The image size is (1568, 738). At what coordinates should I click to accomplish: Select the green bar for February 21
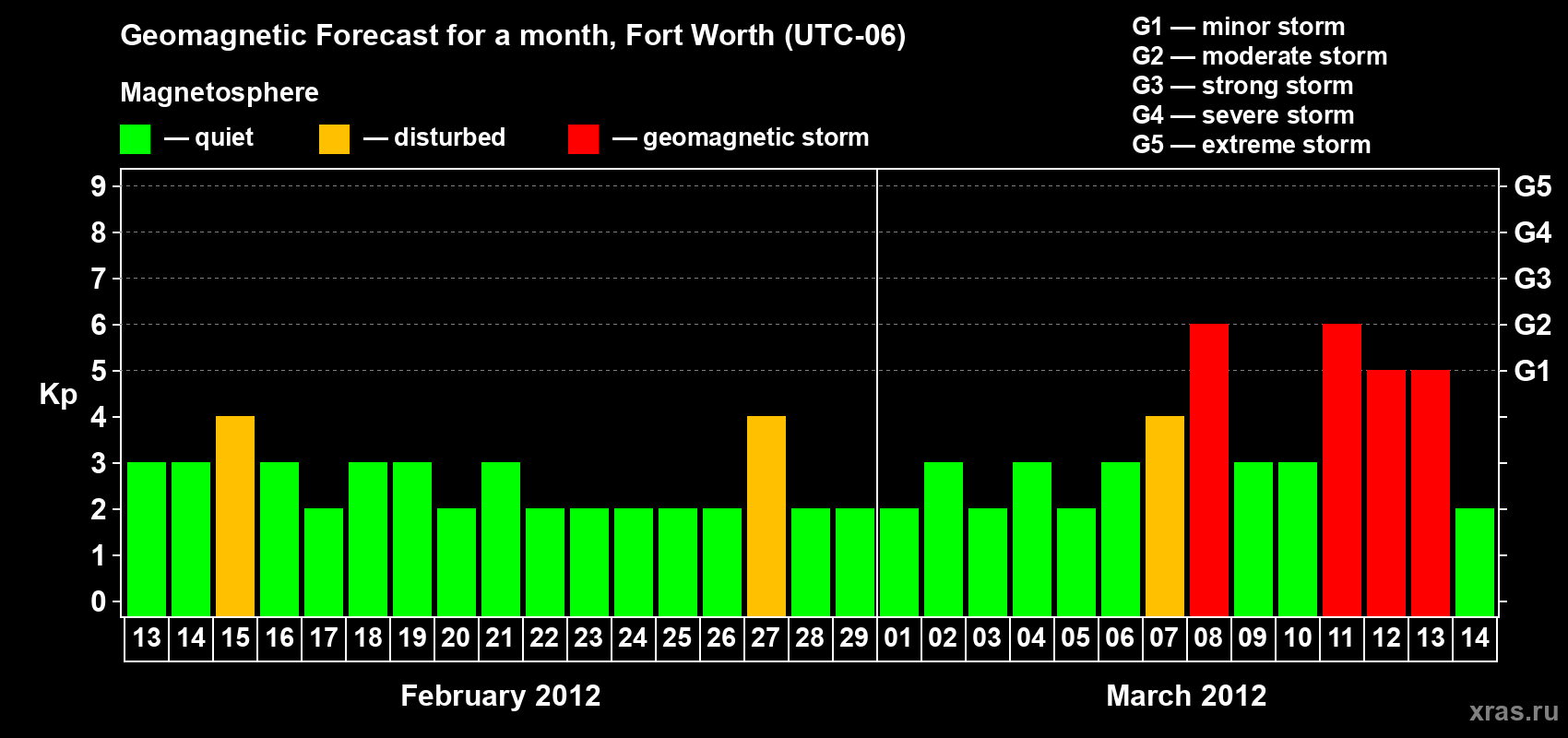click(x=501, y=539)
